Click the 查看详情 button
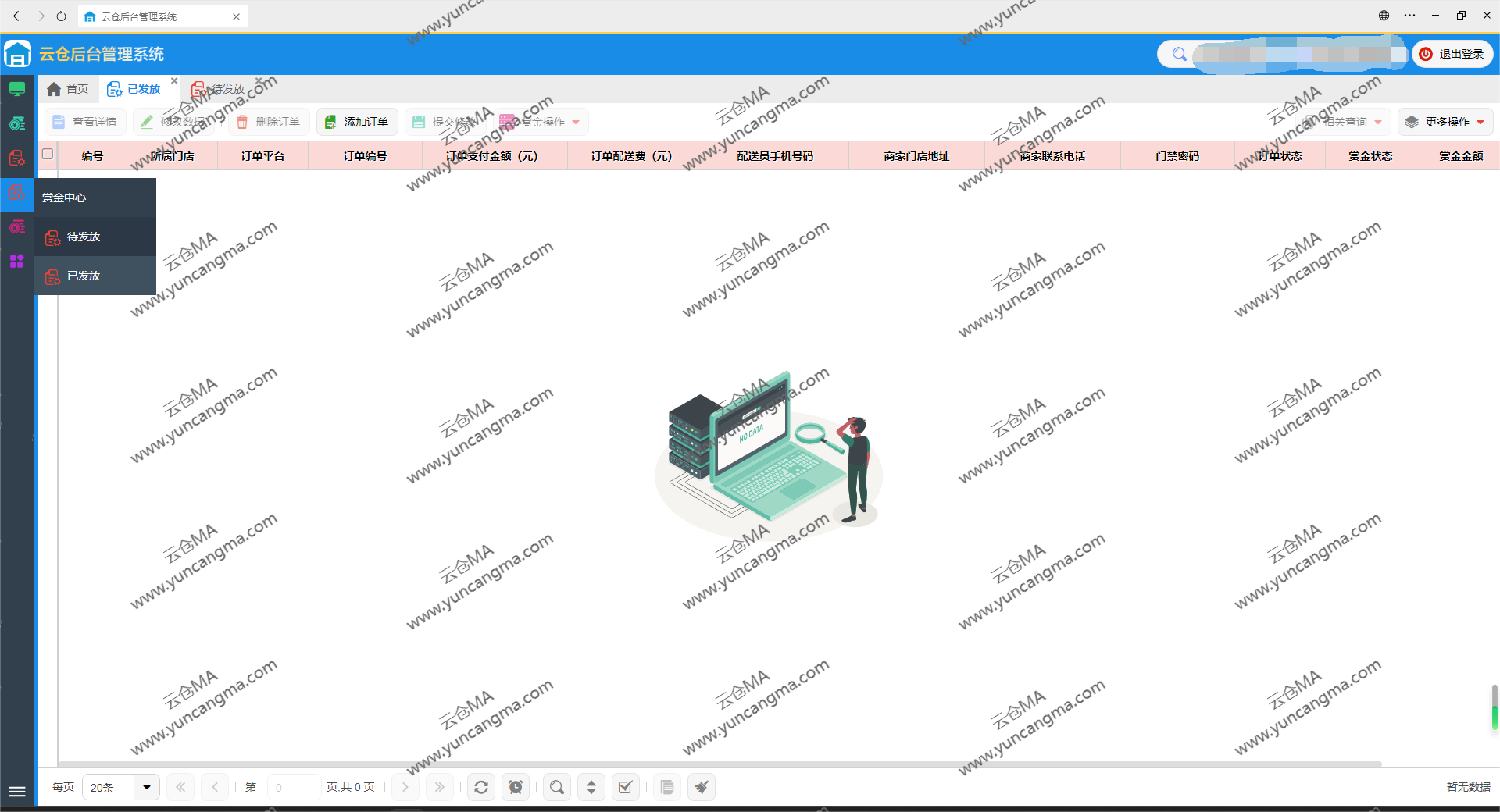The image size is (1500, 812). [x=85, y=122]
